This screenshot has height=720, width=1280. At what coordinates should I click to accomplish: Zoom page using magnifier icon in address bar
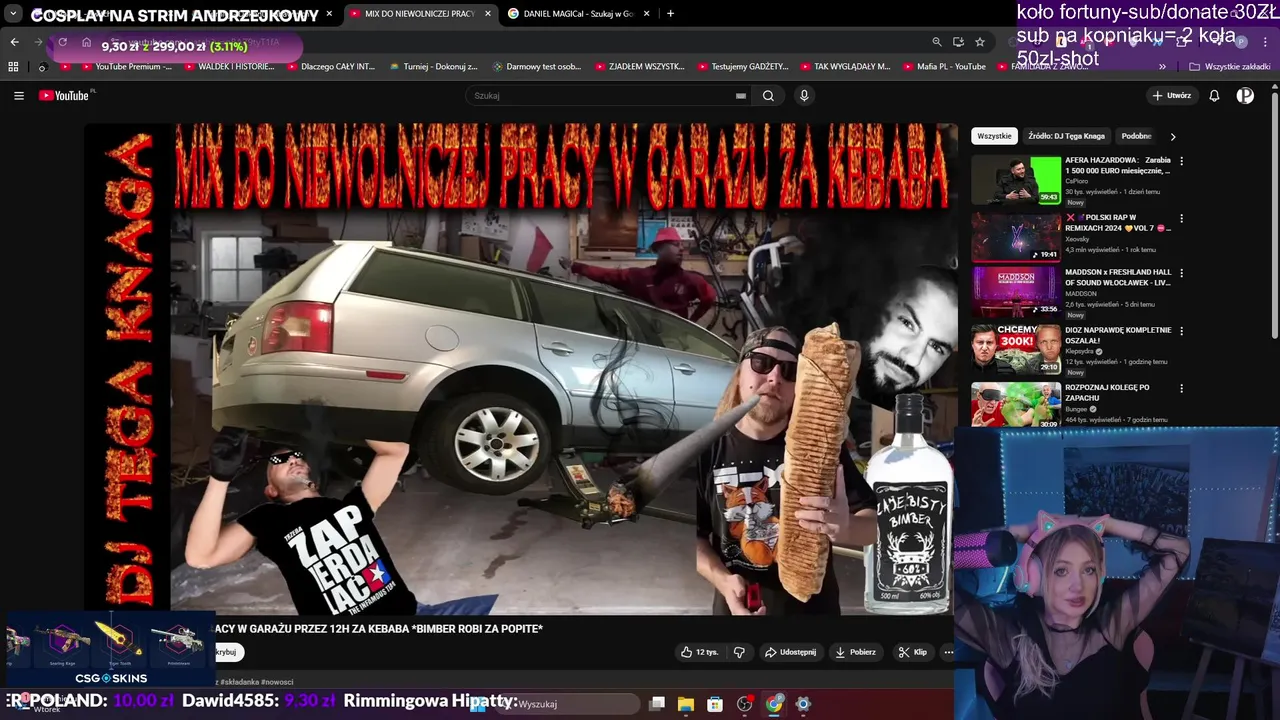coord(936,42)
